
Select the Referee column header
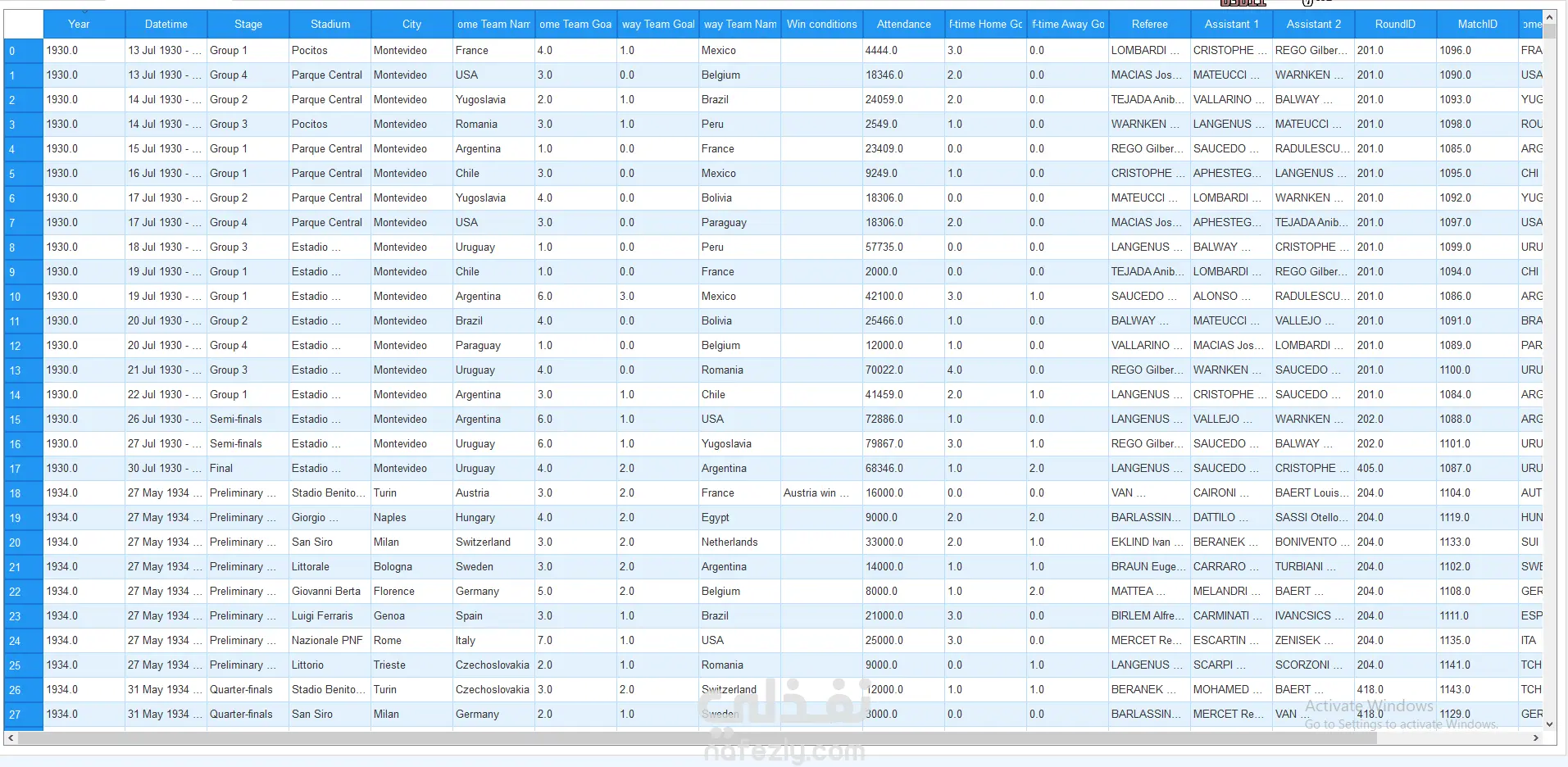click(1150, 25)
